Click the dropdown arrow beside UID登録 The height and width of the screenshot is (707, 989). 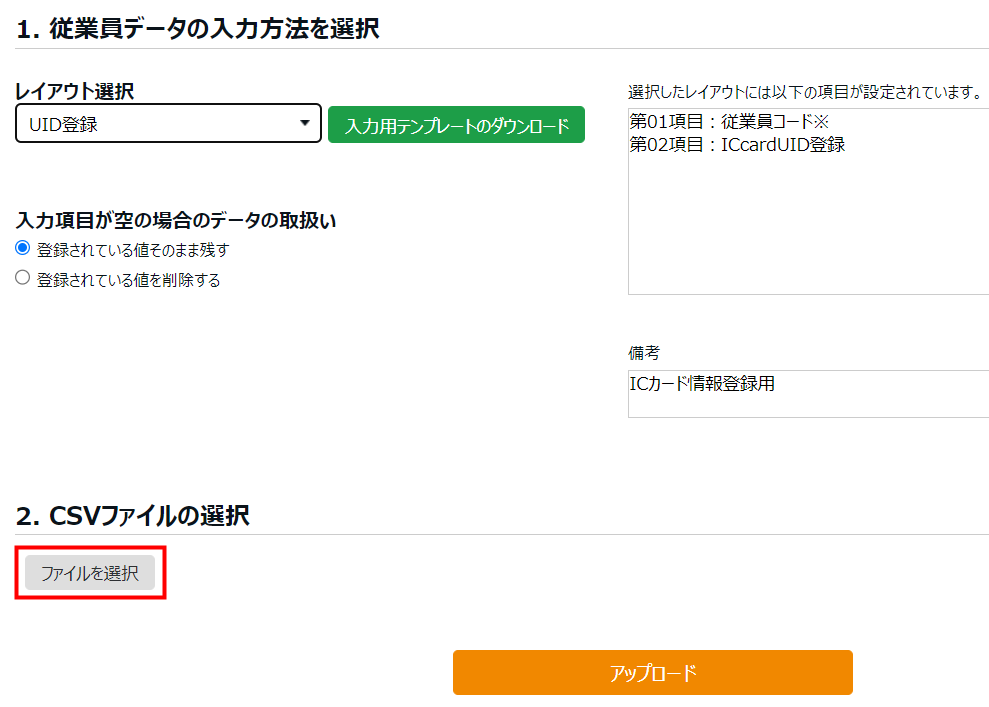(x=305, y=123)
